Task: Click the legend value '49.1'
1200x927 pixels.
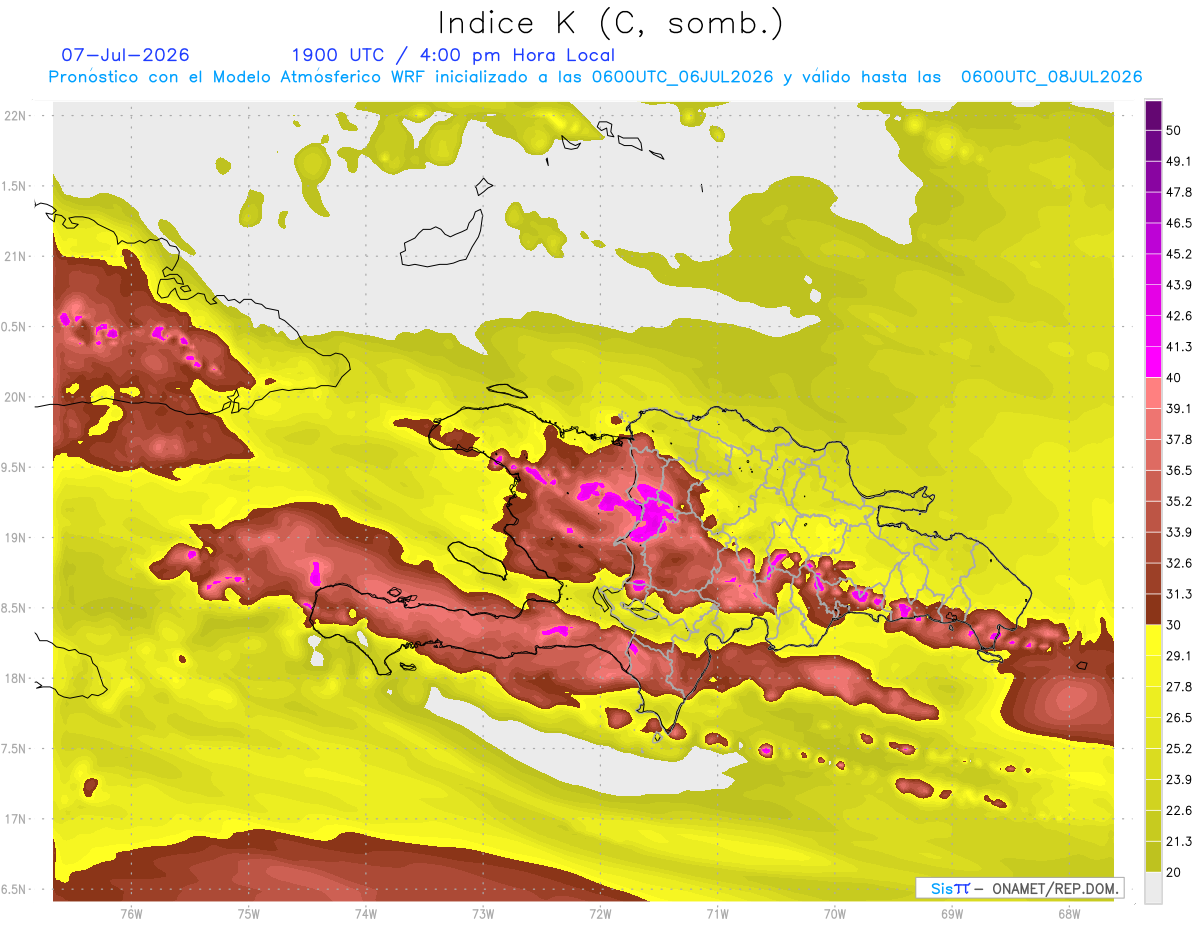Action: 1179,161
